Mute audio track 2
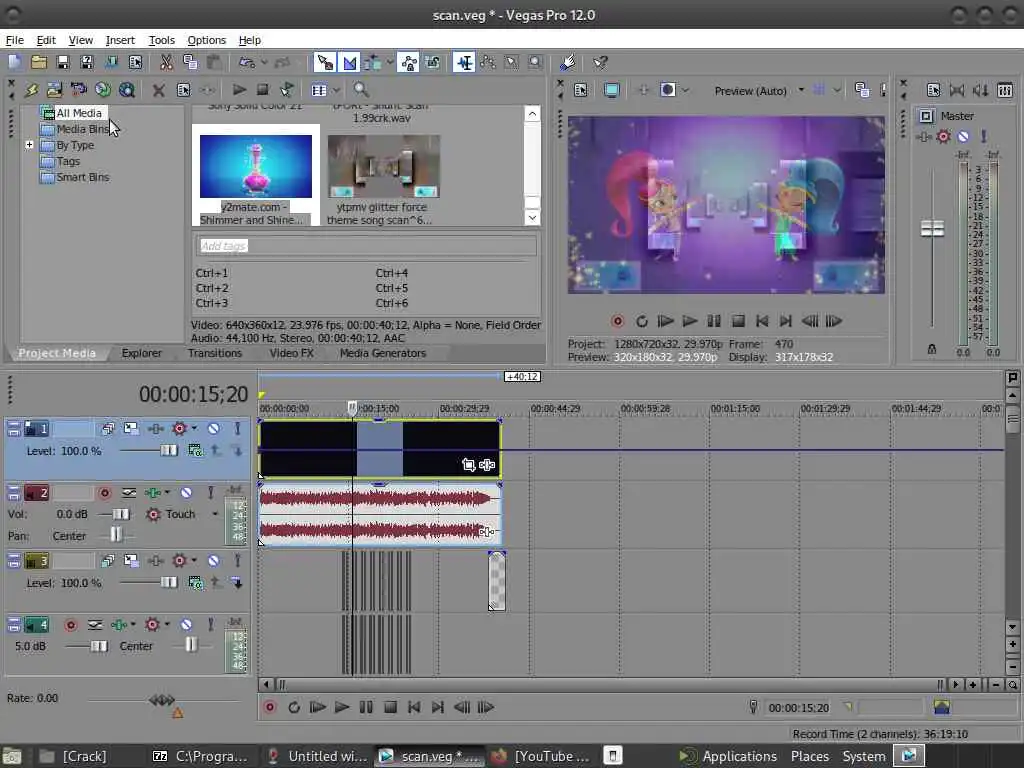 click(186, 493)
